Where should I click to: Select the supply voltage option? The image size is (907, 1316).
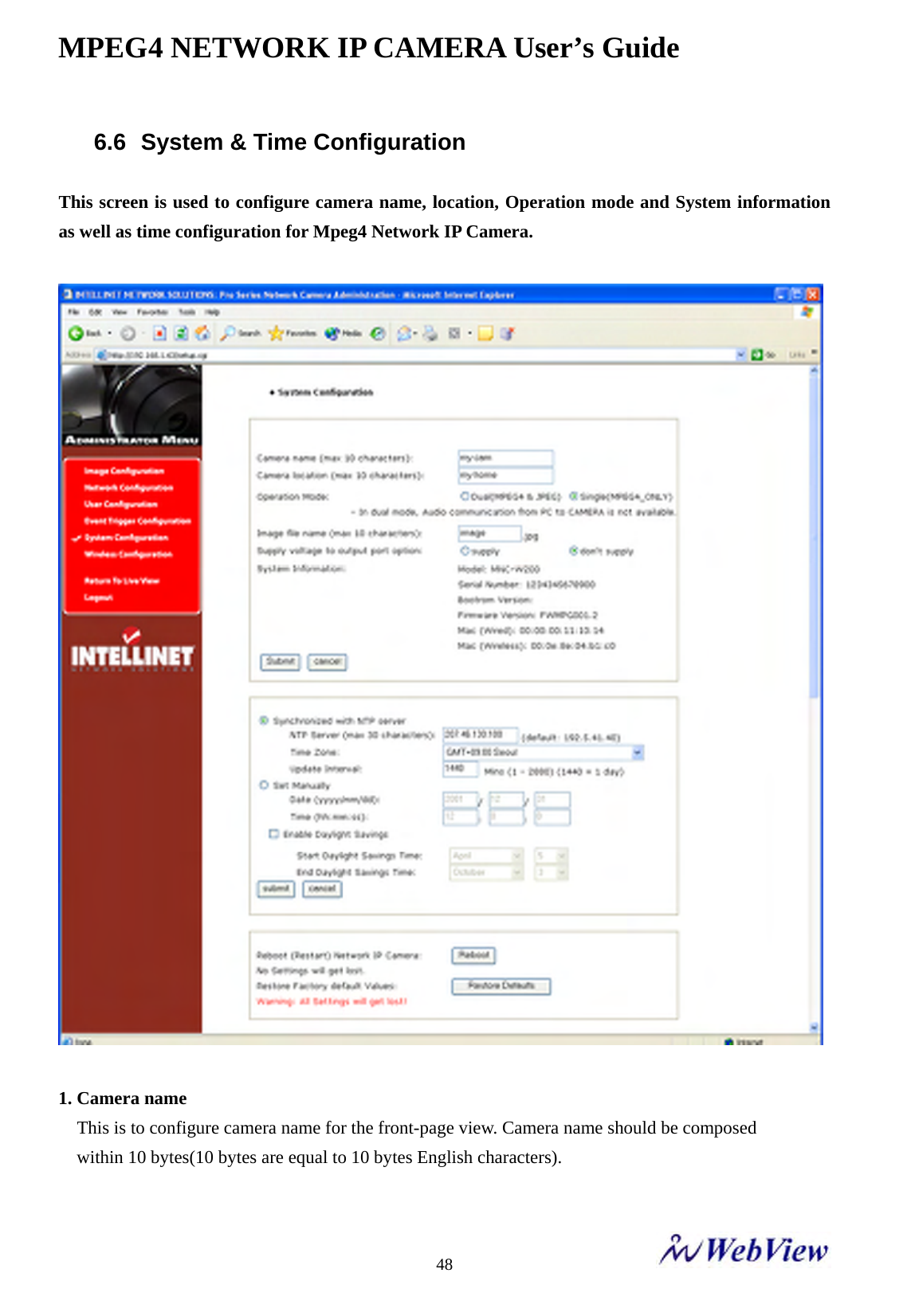[464, 550]
